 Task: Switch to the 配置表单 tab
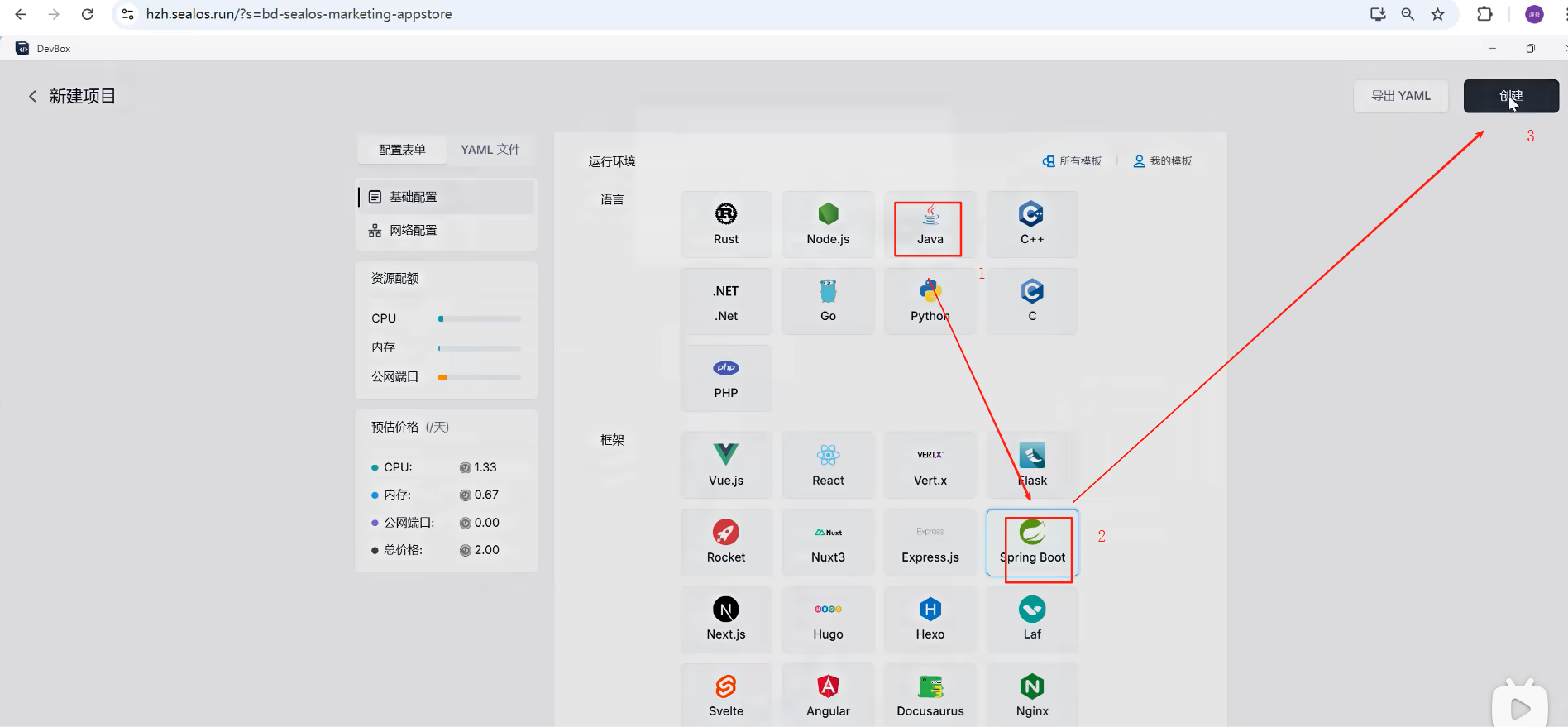coord(402,150)
